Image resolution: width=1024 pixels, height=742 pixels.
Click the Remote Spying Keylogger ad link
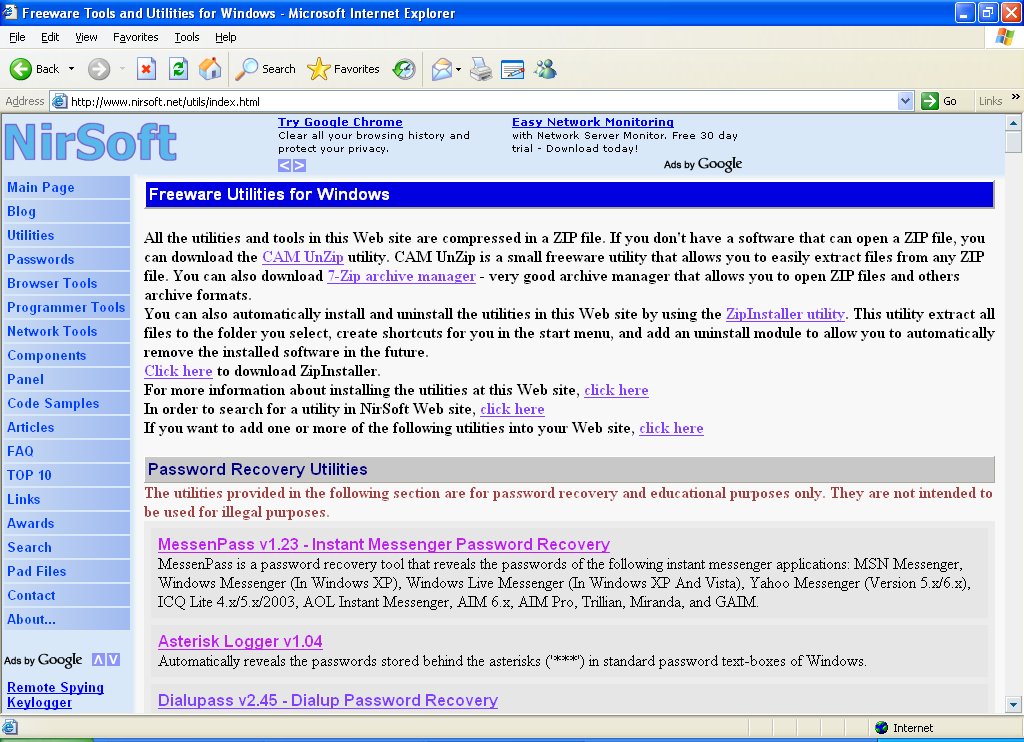(x=56, y=695)
